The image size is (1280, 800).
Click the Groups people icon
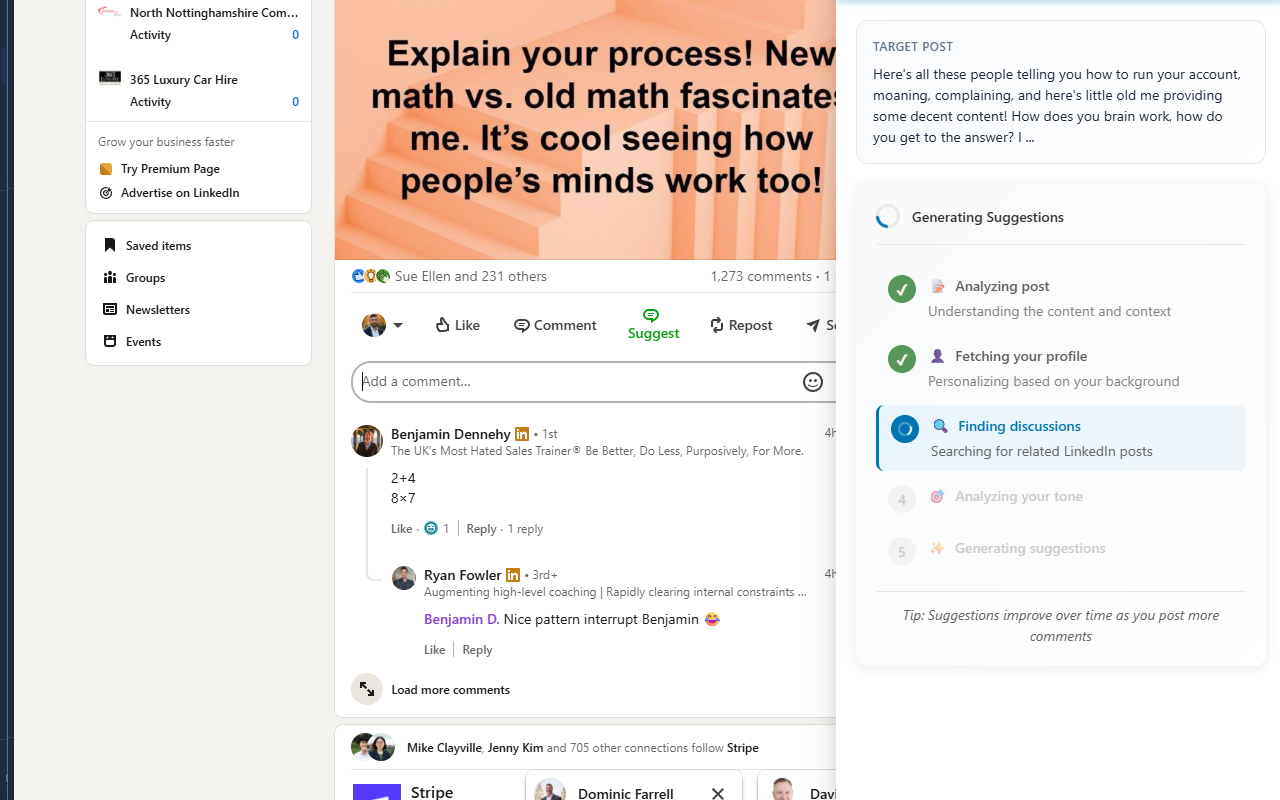tap(110, 277)
